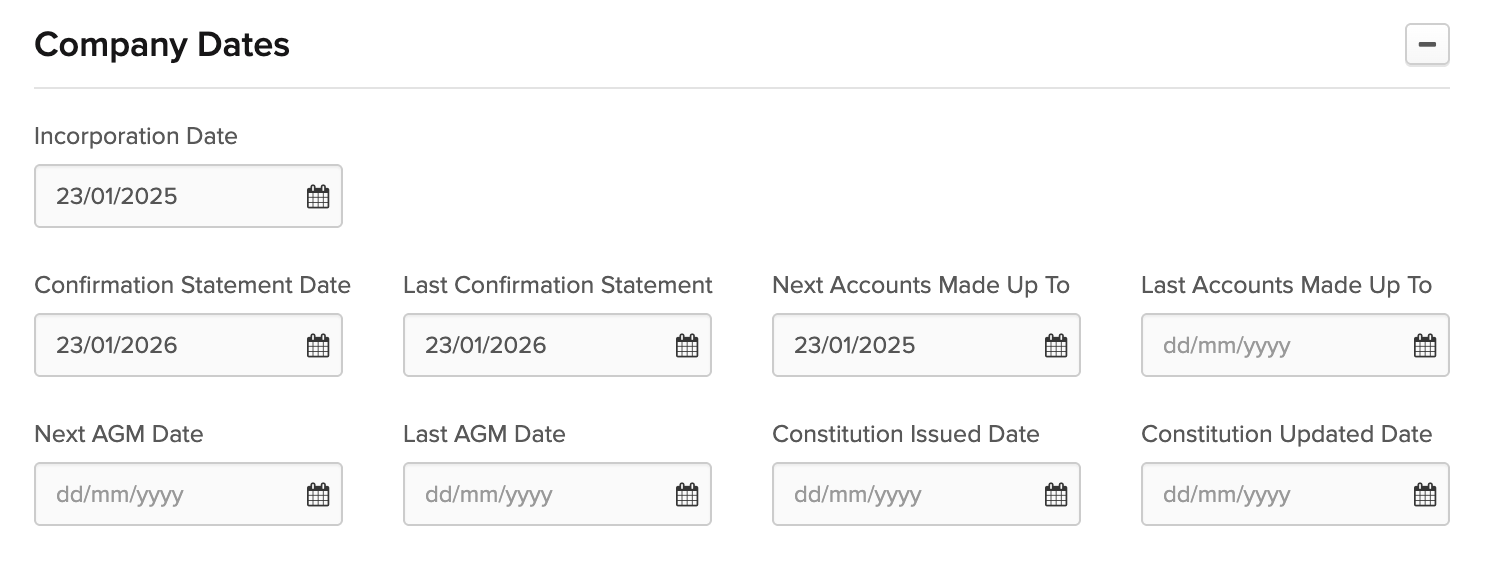Click the Company Dates heading
Viewport: 1504px width, 576px height.
coord(162,45)
